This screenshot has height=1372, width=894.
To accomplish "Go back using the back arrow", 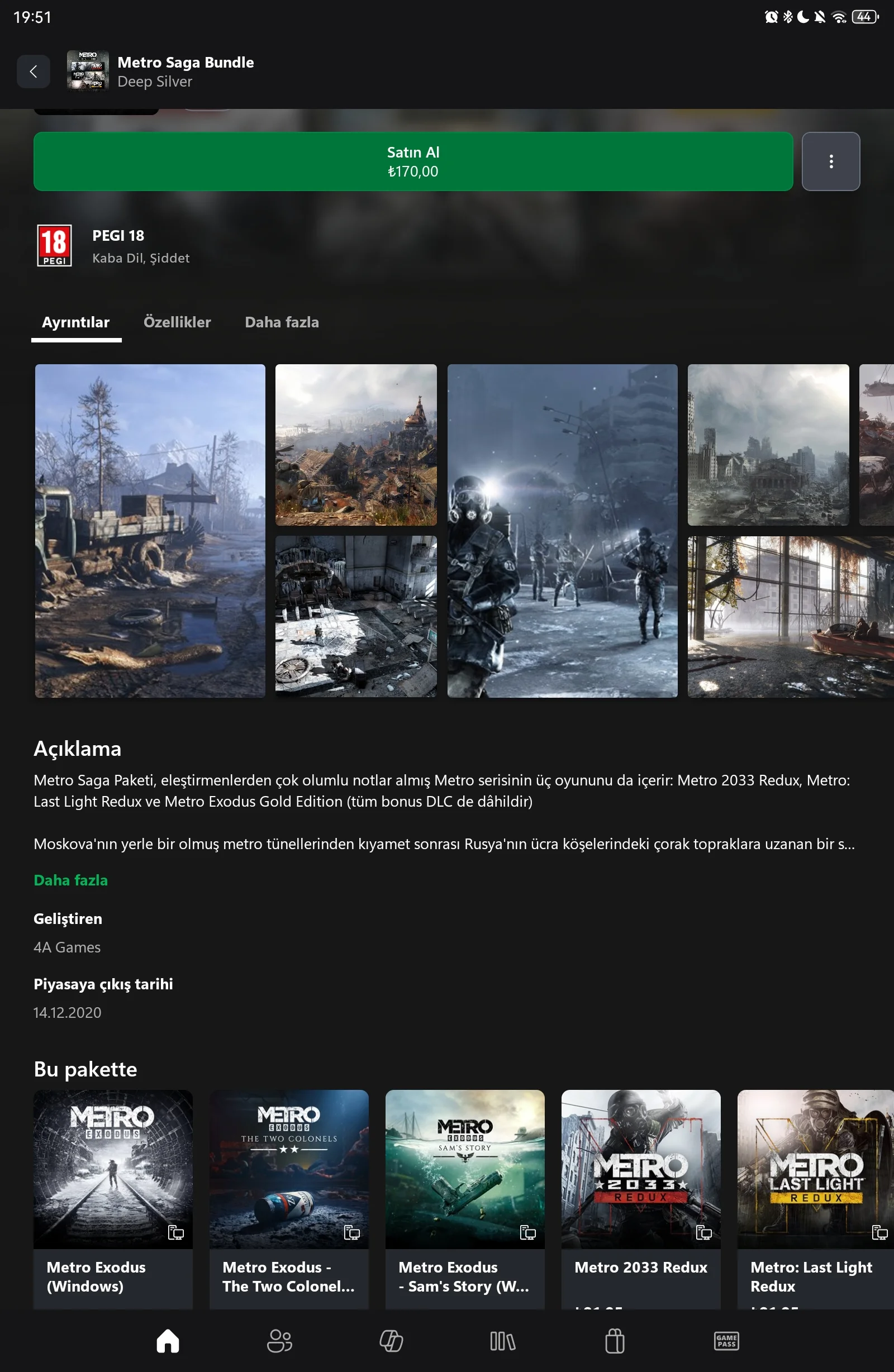I will (34, 72).
